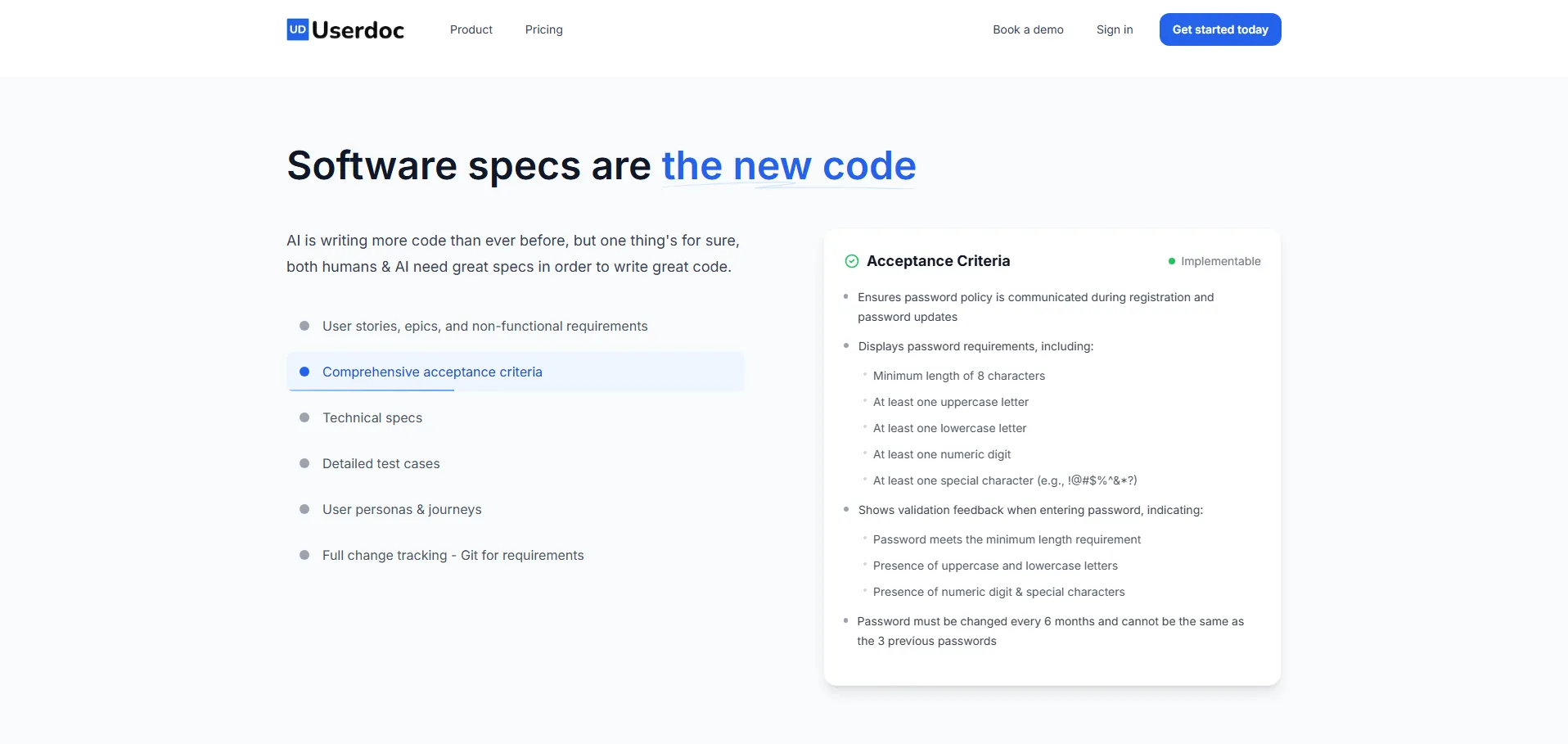Show the Detailed test cases tab

(x=381, y=463)
